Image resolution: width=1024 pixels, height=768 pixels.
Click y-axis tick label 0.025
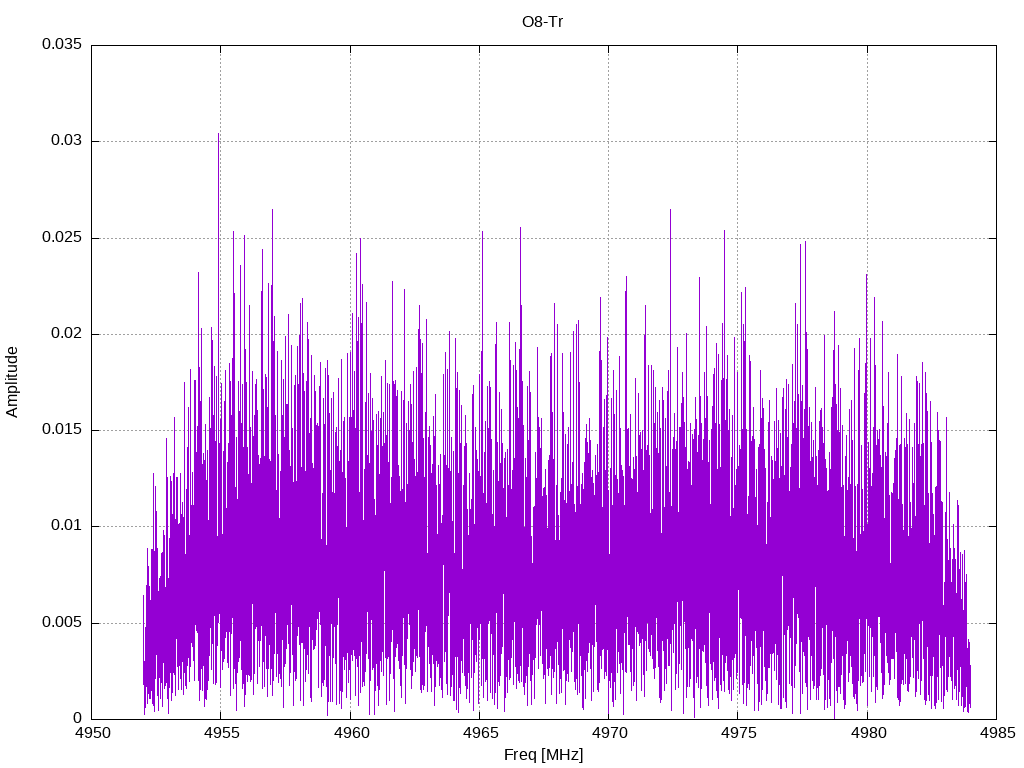[62, 237]
